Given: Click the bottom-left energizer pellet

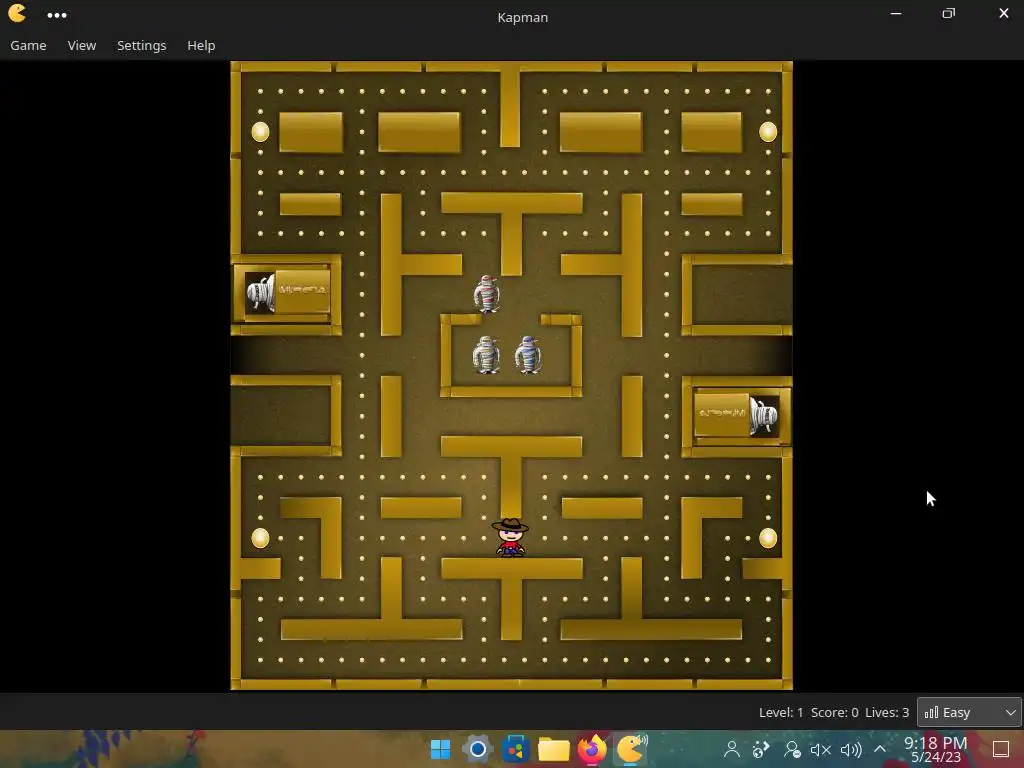Looking at the screenshot, I should tap(261, 538).
